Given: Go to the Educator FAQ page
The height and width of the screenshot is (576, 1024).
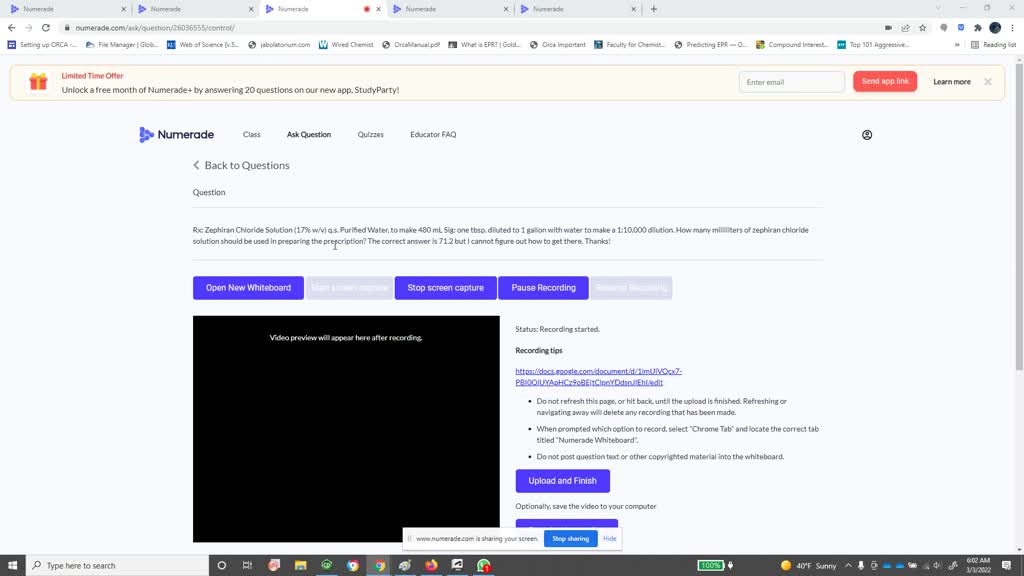Looking at the screenshot, I should 433,135.
